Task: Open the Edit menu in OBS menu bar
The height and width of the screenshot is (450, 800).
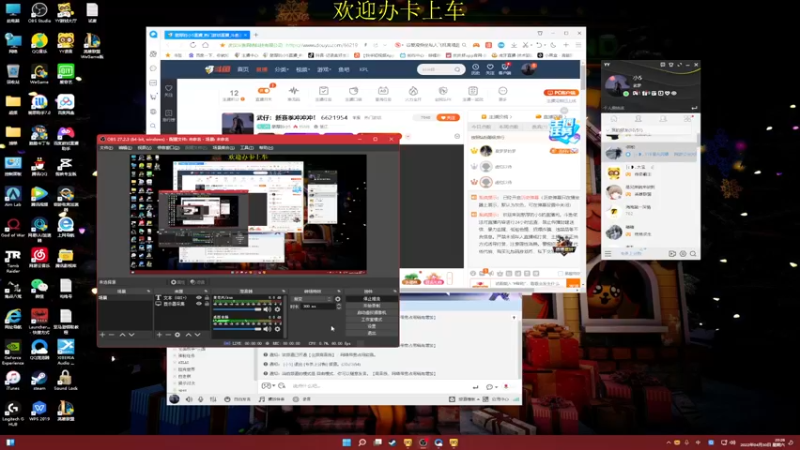Action: (125, 147)
